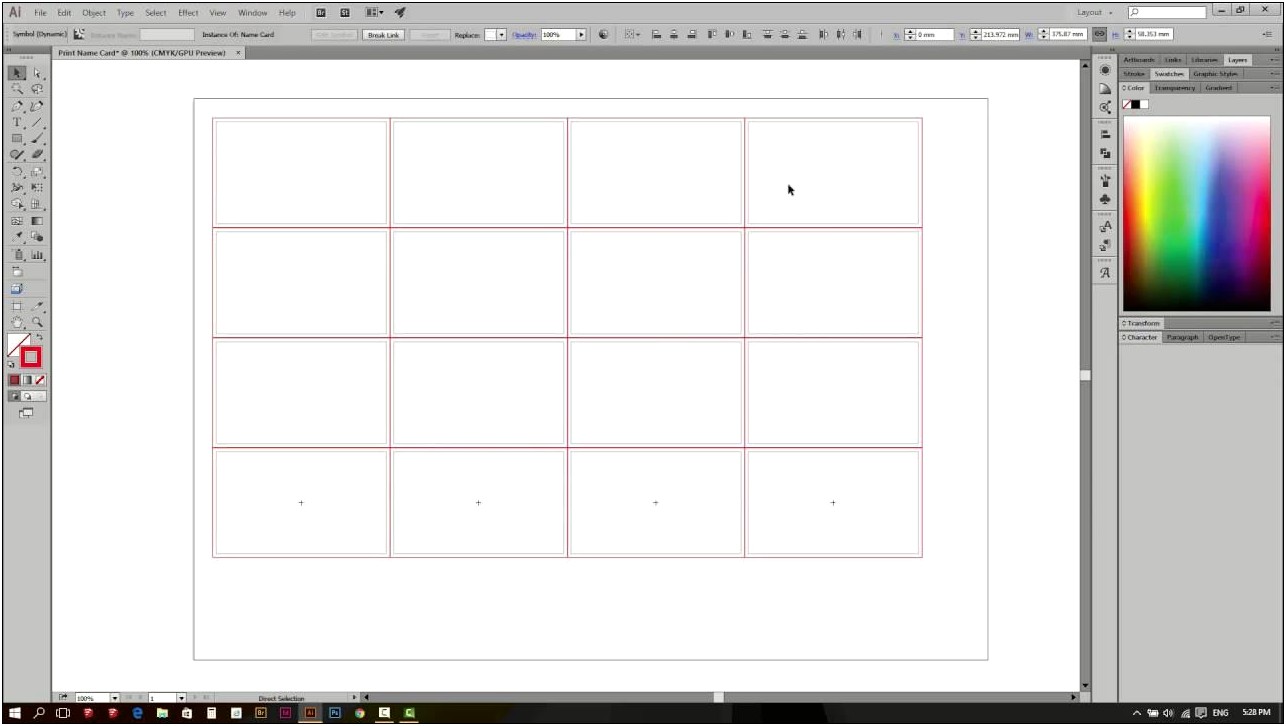
Task: Close the Print Name Card document tab
Action: pyautogui.click(x=238, y=52)
